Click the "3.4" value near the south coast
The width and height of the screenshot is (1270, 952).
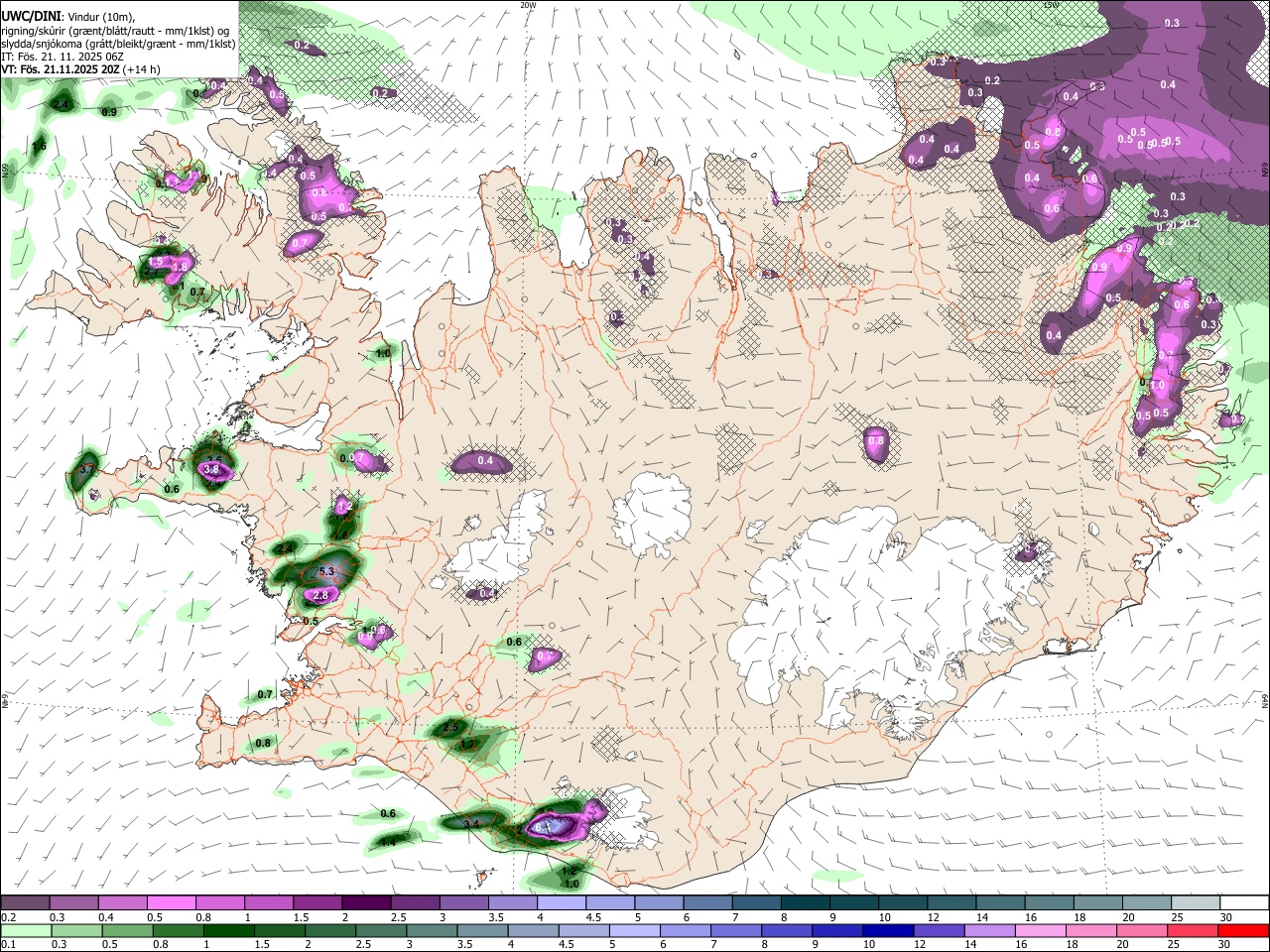click(472, 824)
